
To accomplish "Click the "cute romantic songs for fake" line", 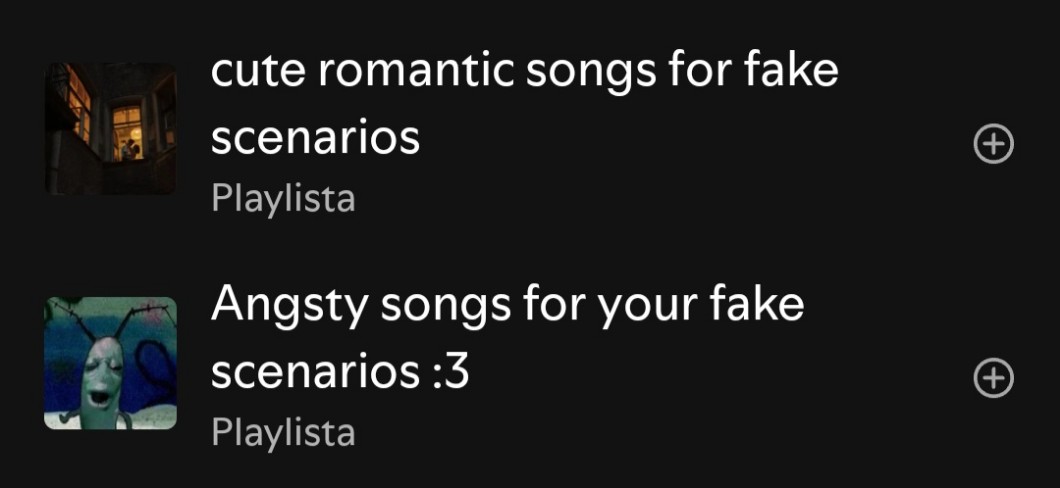I will coord(524,71).
